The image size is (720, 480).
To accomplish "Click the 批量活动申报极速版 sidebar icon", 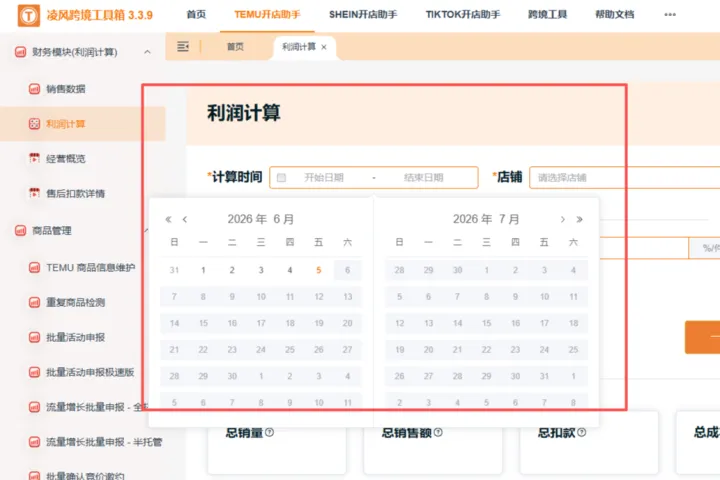I will [x=34, y=372].
